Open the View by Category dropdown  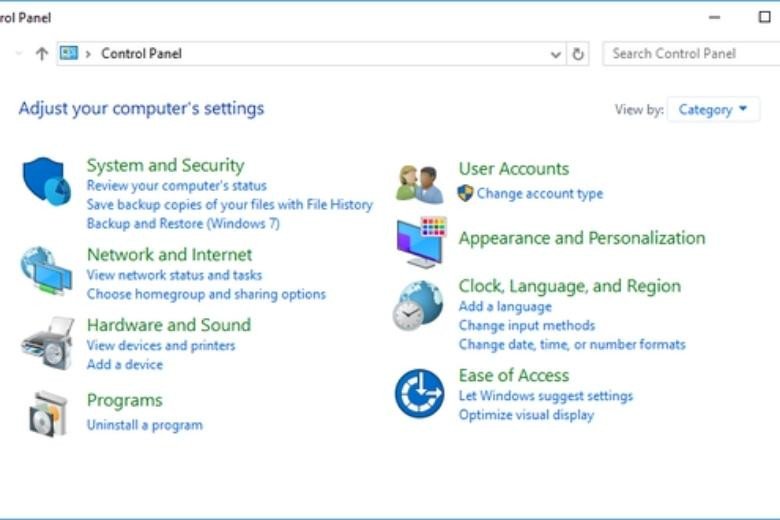[x=713, y=109]
